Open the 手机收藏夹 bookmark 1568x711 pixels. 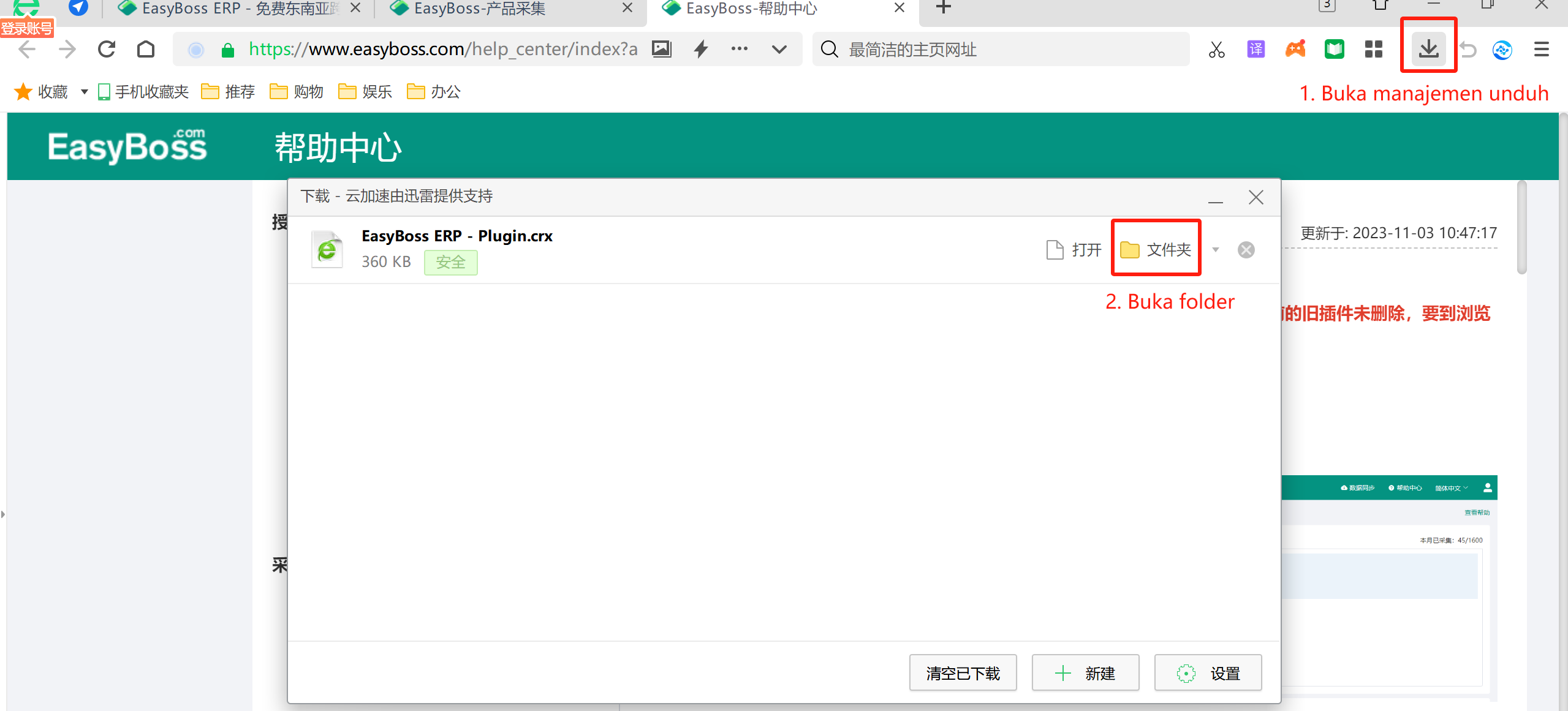[x=143, y=92]
